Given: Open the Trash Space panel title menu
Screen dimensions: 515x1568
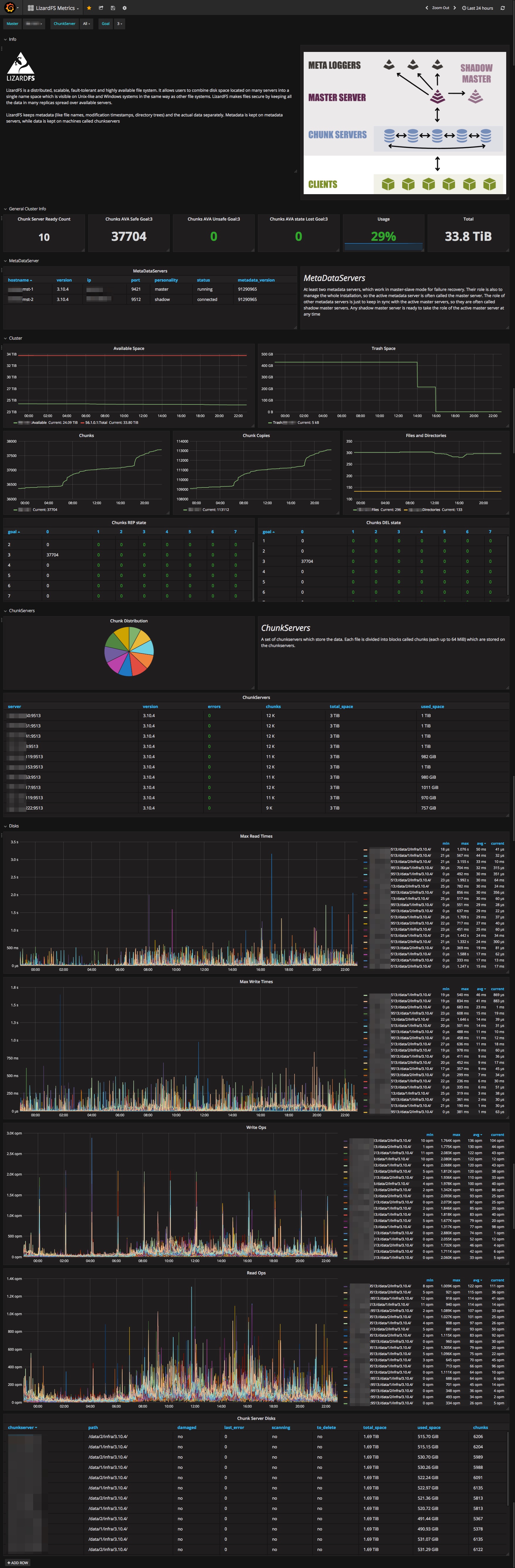Looking at the screenshot, I should pos(384,349).
